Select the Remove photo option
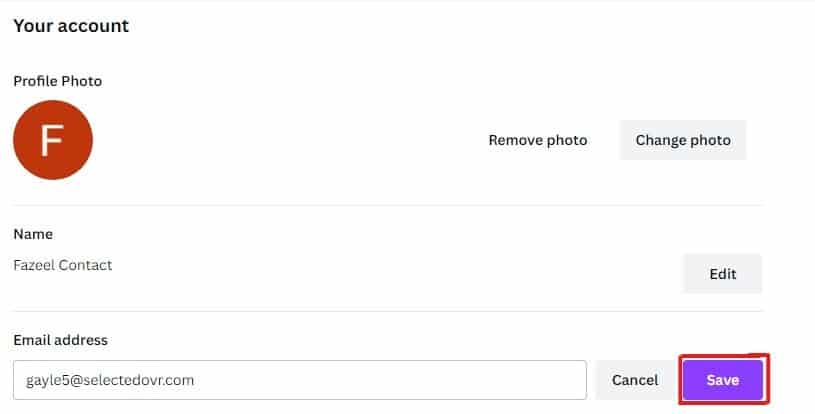Viewport: 815px width, 414px height. click(x=538, y=140)
